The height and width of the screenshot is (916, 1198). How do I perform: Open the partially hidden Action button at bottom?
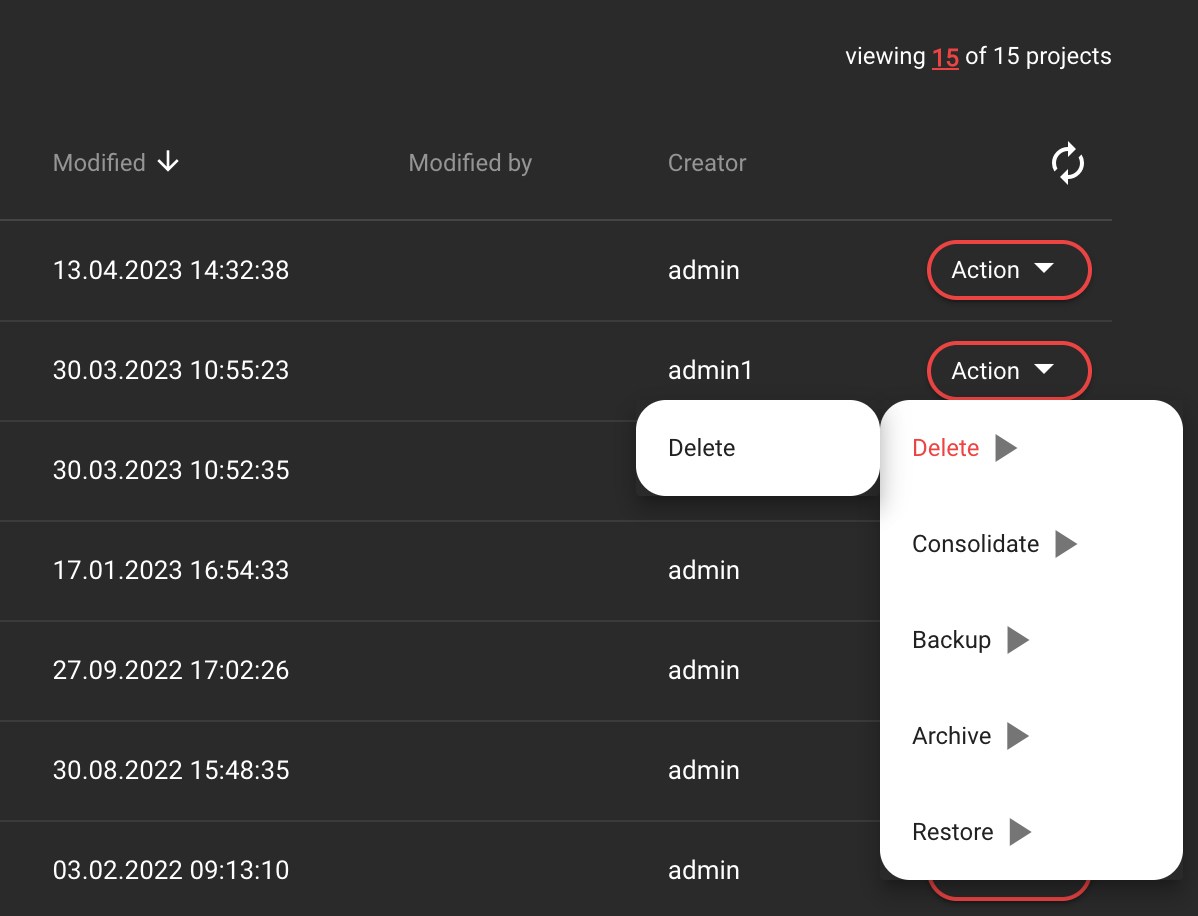click(1009, 888)
